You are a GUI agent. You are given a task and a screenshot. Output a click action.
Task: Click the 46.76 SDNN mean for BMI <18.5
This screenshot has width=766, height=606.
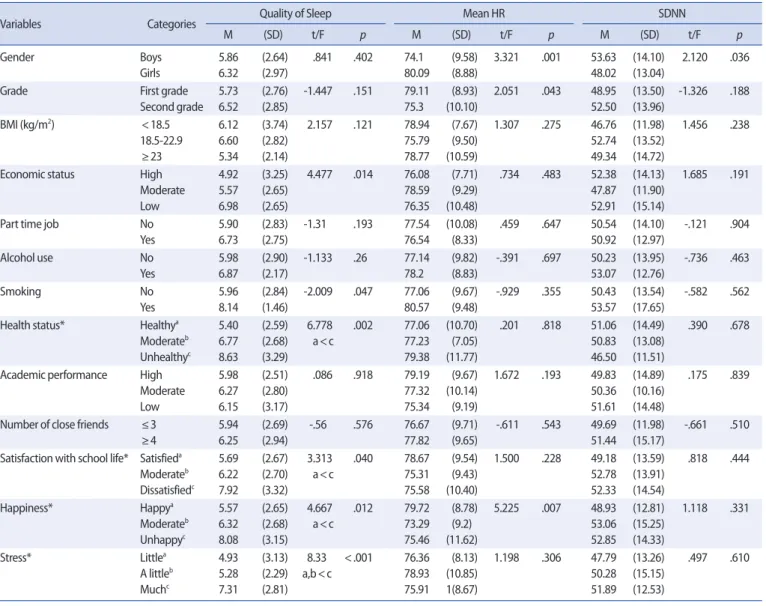coord(603,125)
